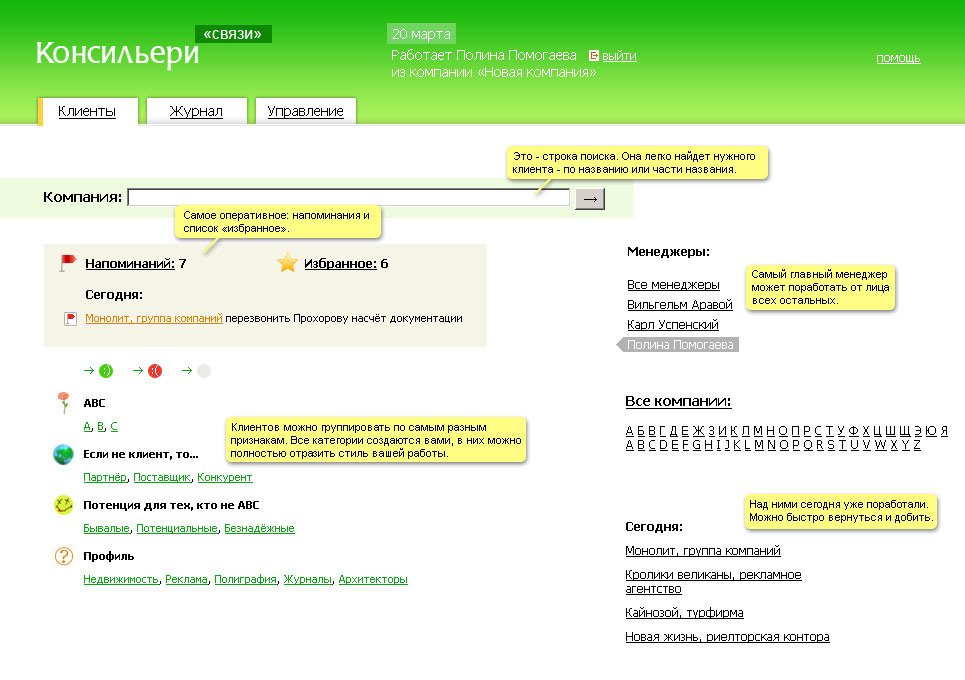Switch to the Управление tab
Viewport: 965px width, 680px height.
pyautogui.click(x=305, y=111)
